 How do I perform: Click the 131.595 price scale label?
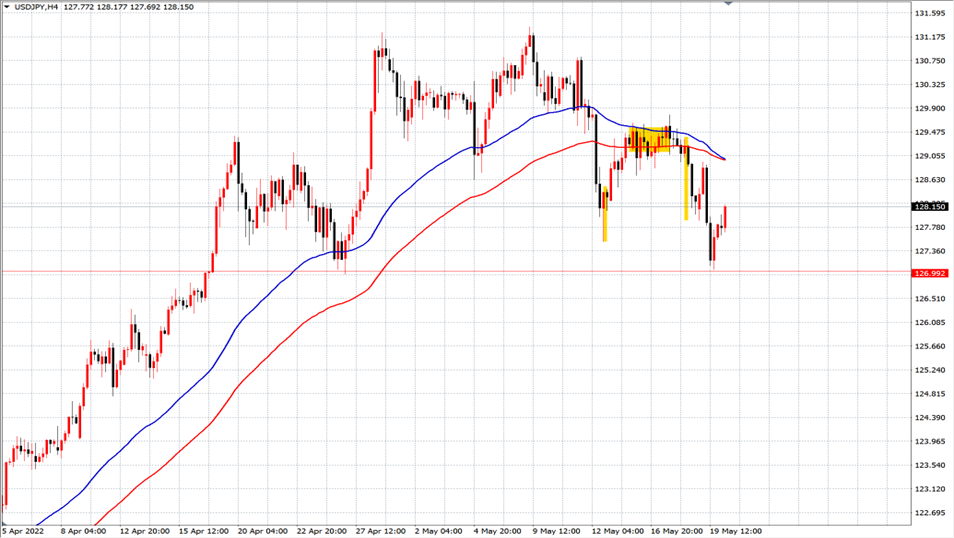(930, 13)
